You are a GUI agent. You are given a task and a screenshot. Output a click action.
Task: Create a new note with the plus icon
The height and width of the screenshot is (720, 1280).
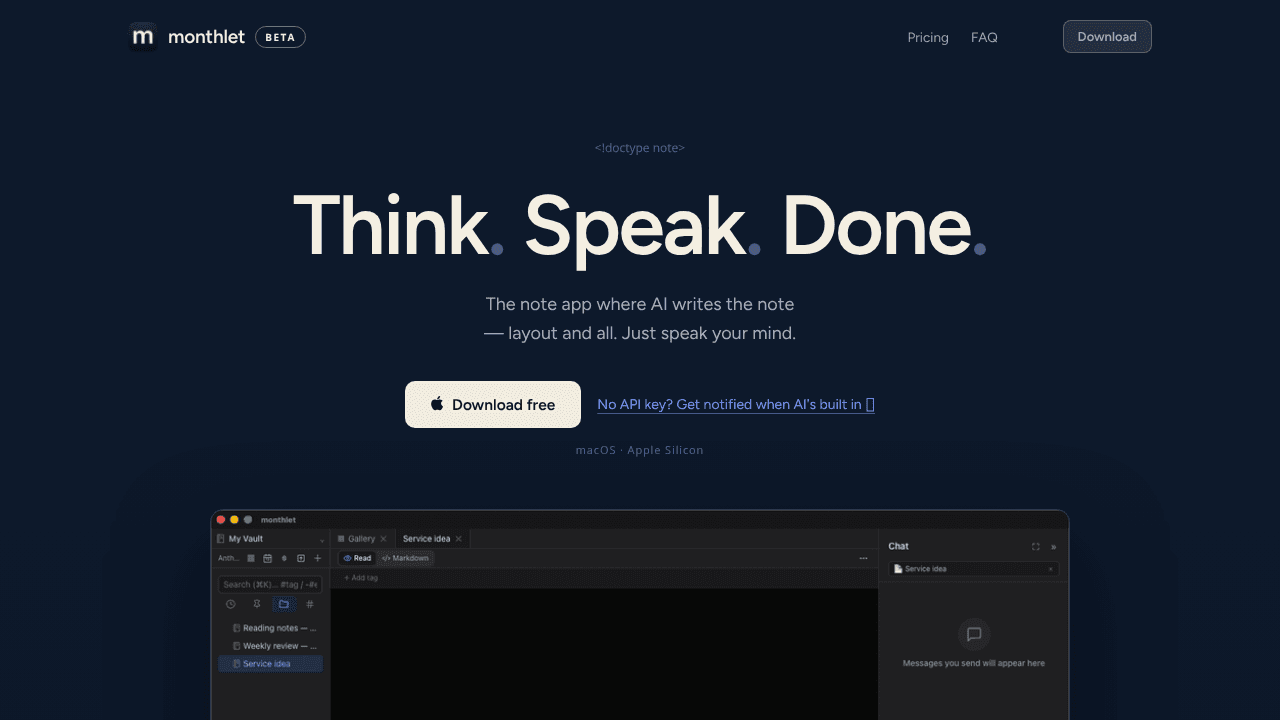tap(318, 558)
